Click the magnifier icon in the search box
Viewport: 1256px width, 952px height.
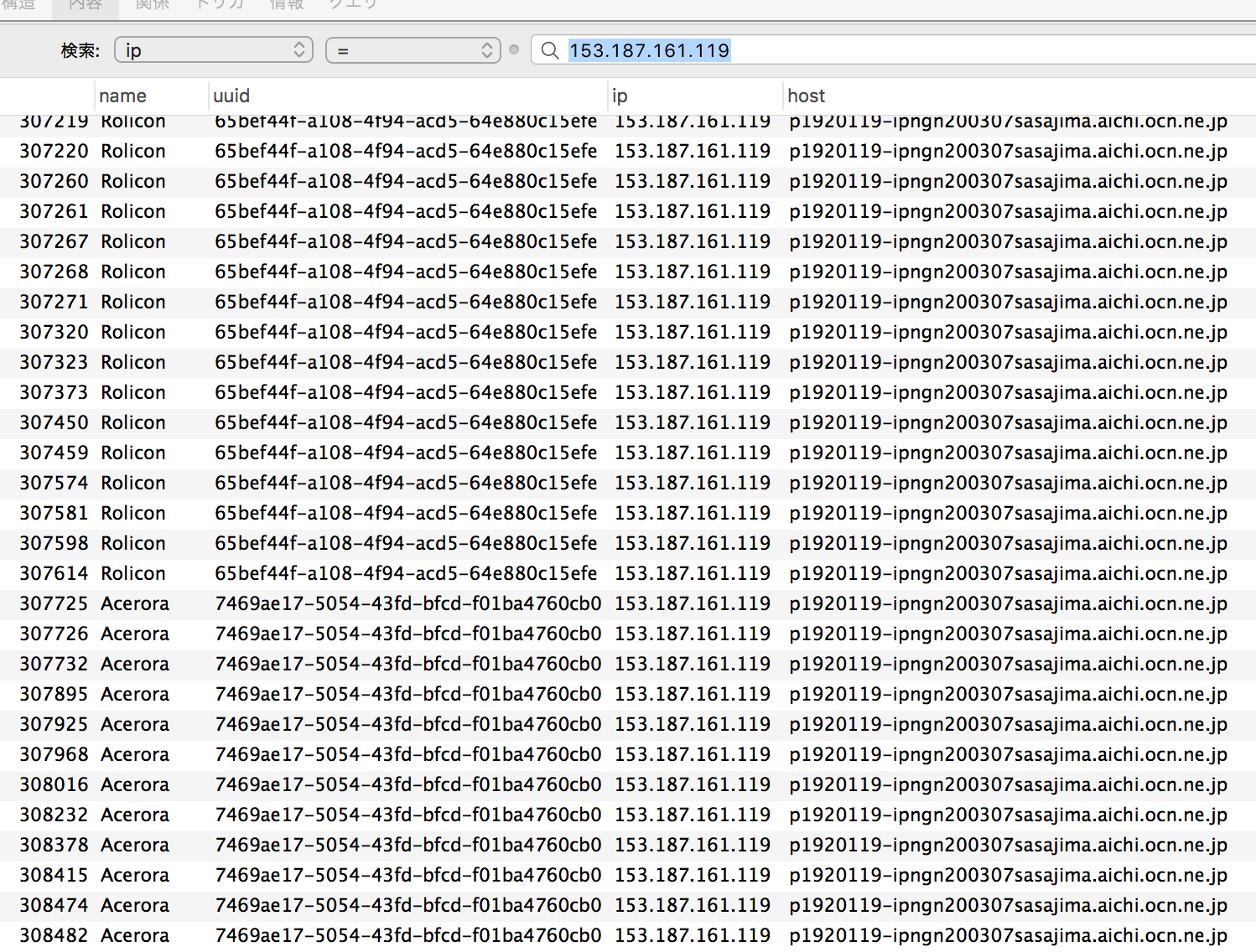pos(550,50)
